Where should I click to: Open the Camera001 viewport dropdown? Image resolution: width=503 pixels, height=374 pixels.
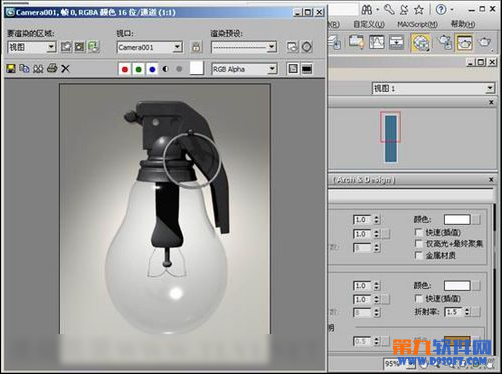[x=178, y=47]
